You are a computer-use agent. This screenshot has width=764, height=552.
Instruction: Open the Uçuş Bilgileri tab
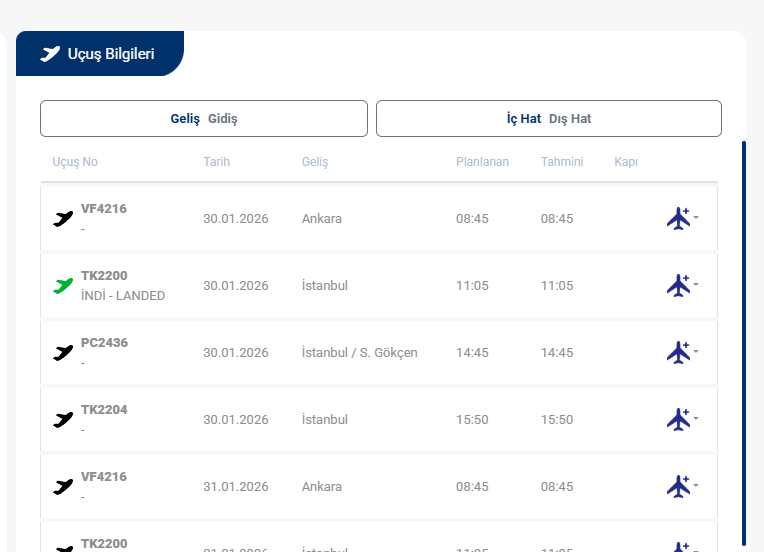100,54
